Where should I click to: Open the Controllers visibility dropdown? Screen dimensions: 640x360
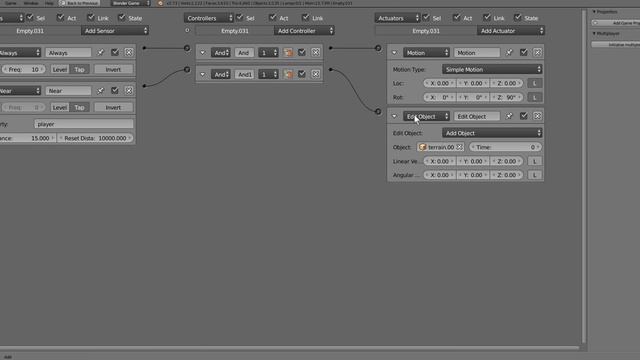click(x=209, y=18)
